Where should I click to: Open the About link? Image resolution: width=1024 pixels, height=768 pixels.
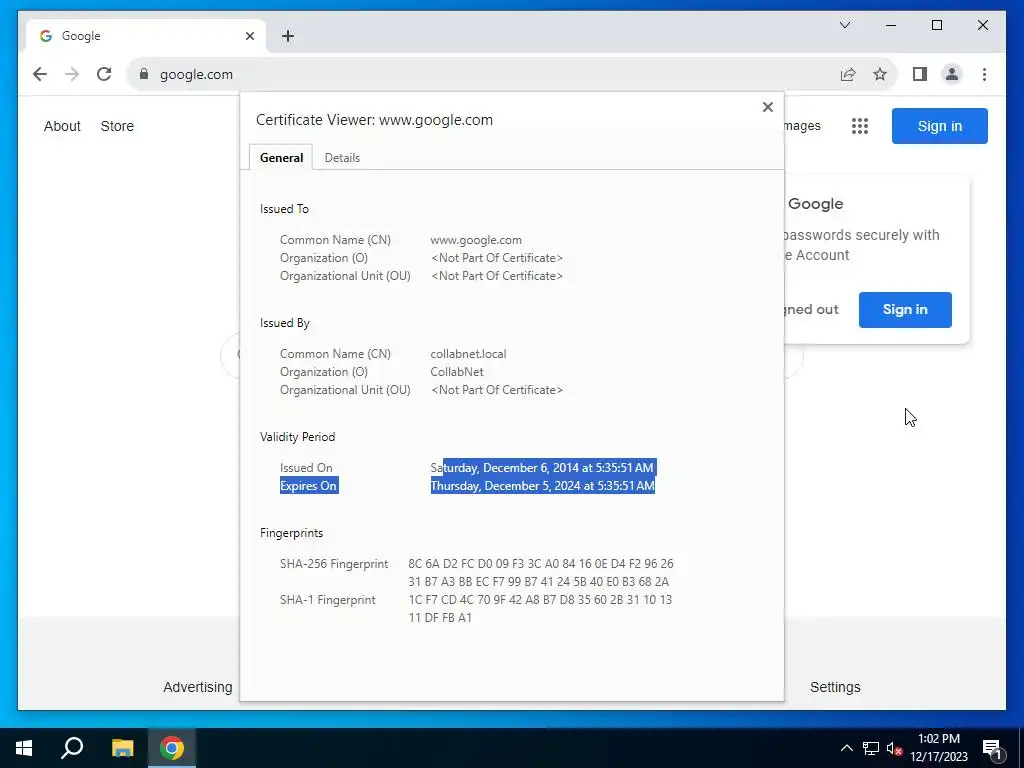click(62, 126)
